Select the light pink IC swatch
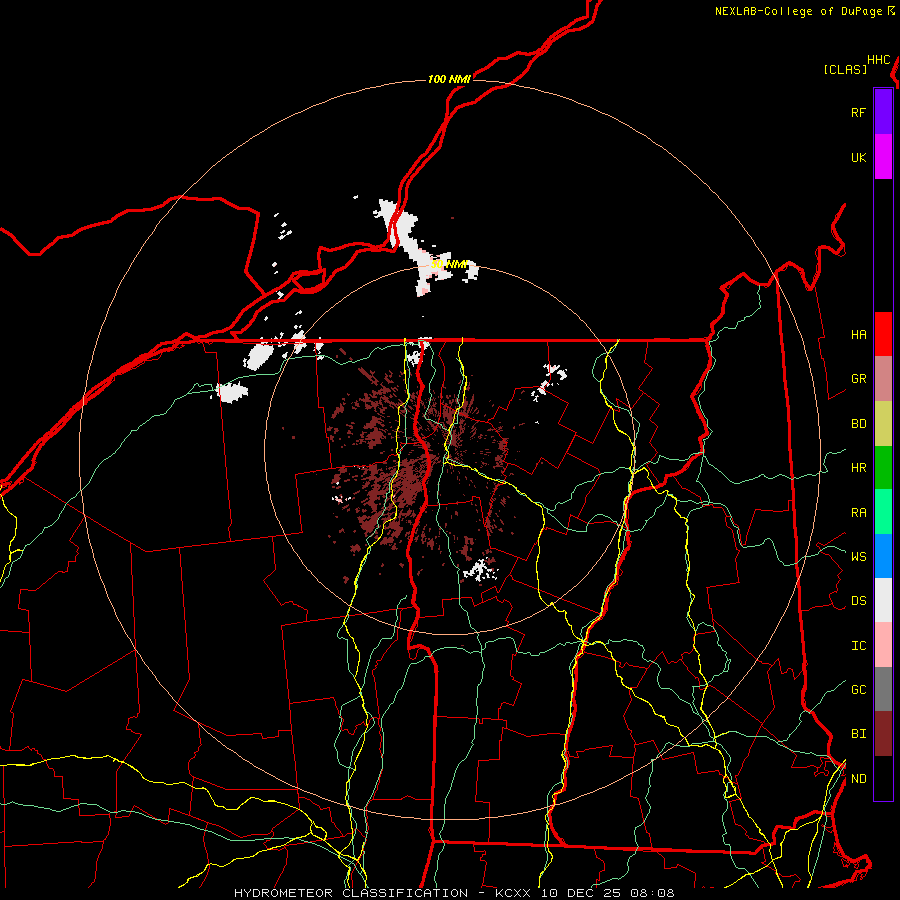This screenshot has height=900, width=900. 883,645
